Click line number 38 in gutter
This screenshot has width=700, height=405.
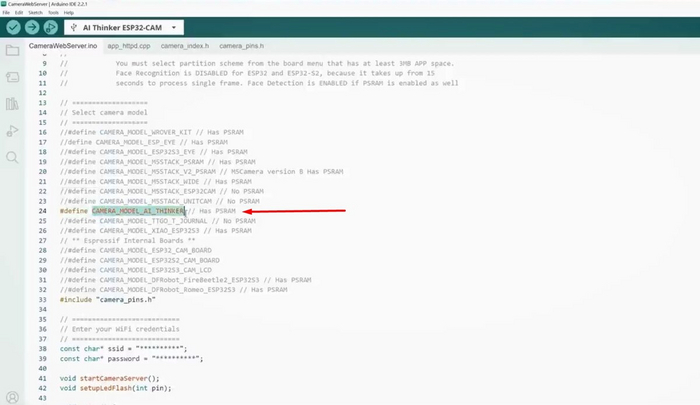point(42,349)
